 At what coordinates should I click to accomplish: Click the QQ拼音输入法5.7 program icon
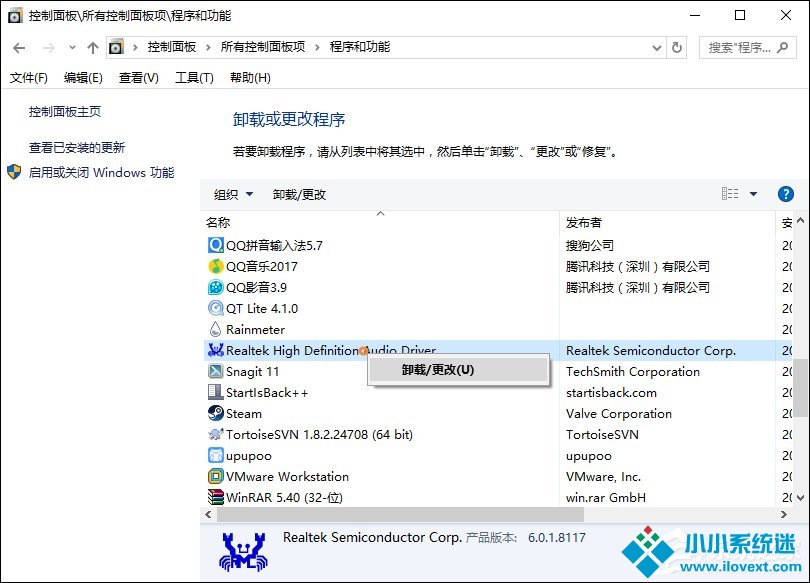coord(215,245)
